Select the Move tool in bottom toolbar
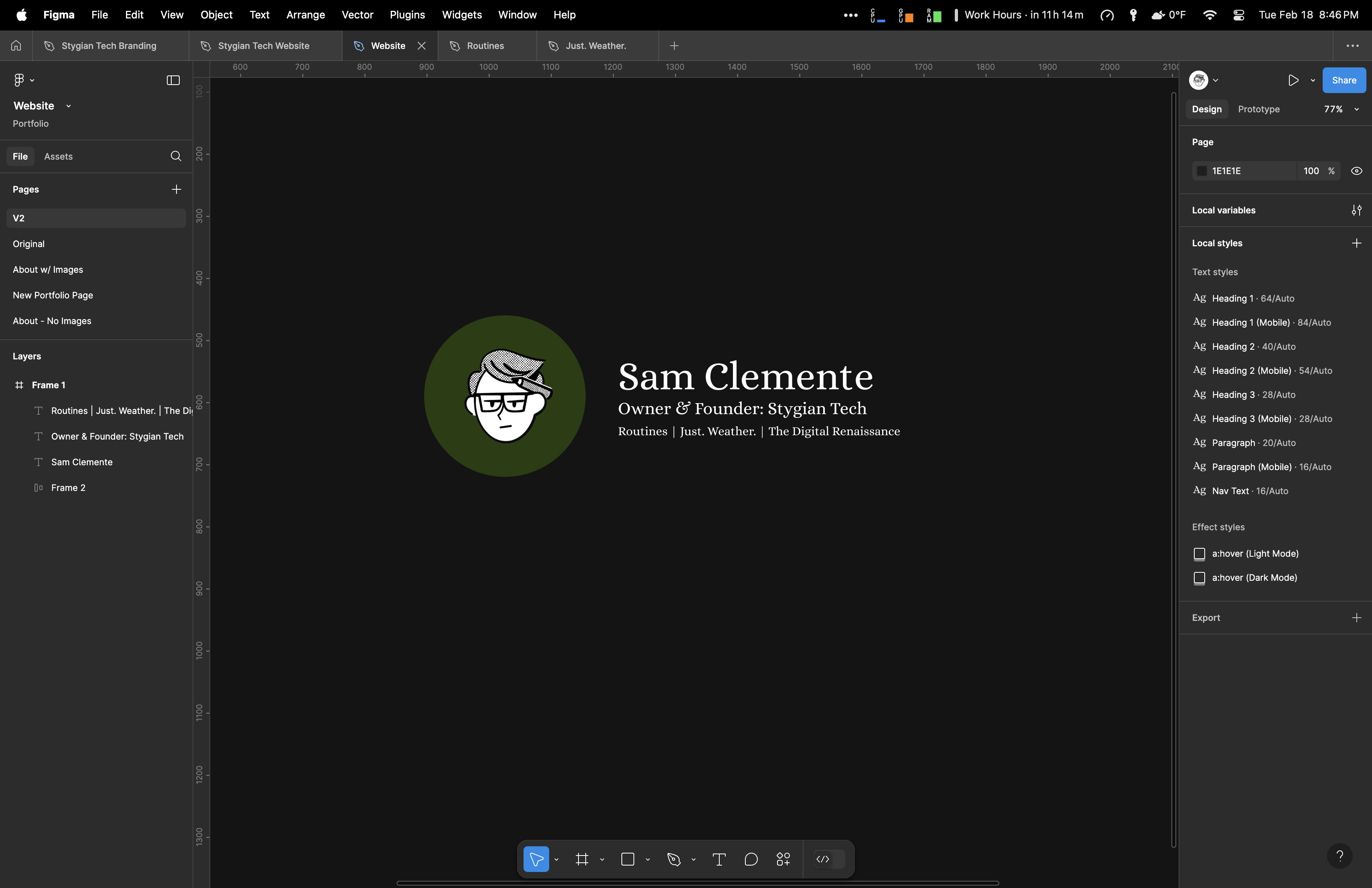Viewport: 1372px width, 888px height. pyautogui.click(x=536, y=859)
